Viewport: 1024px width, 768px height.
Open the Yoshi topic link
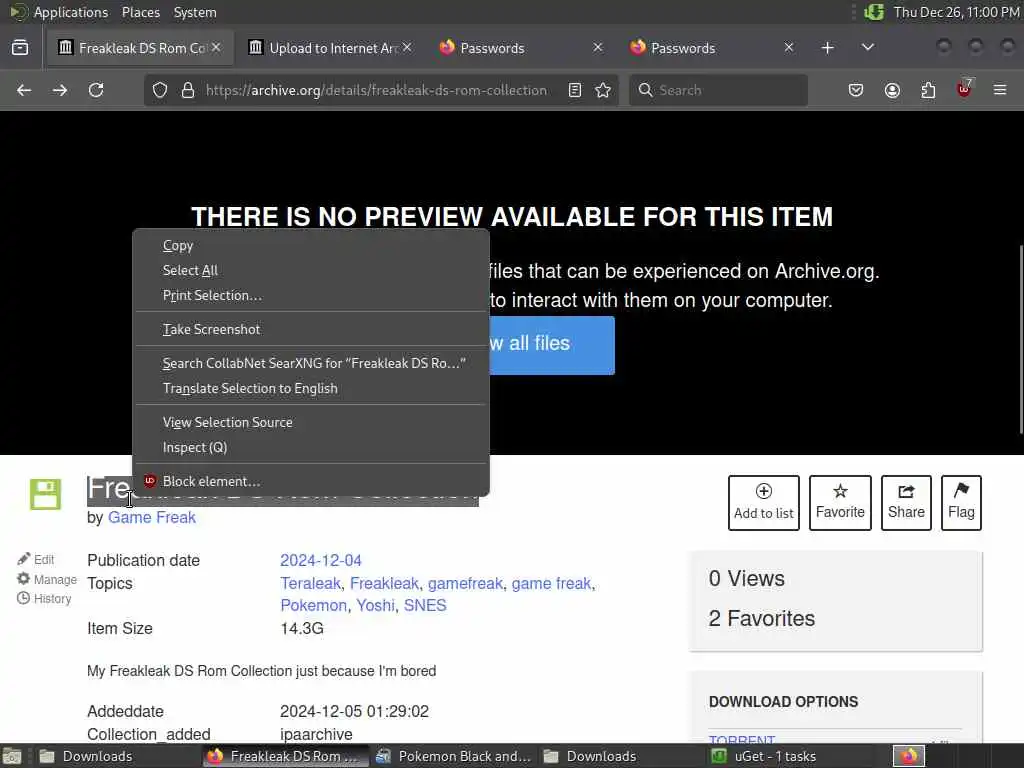376,605
